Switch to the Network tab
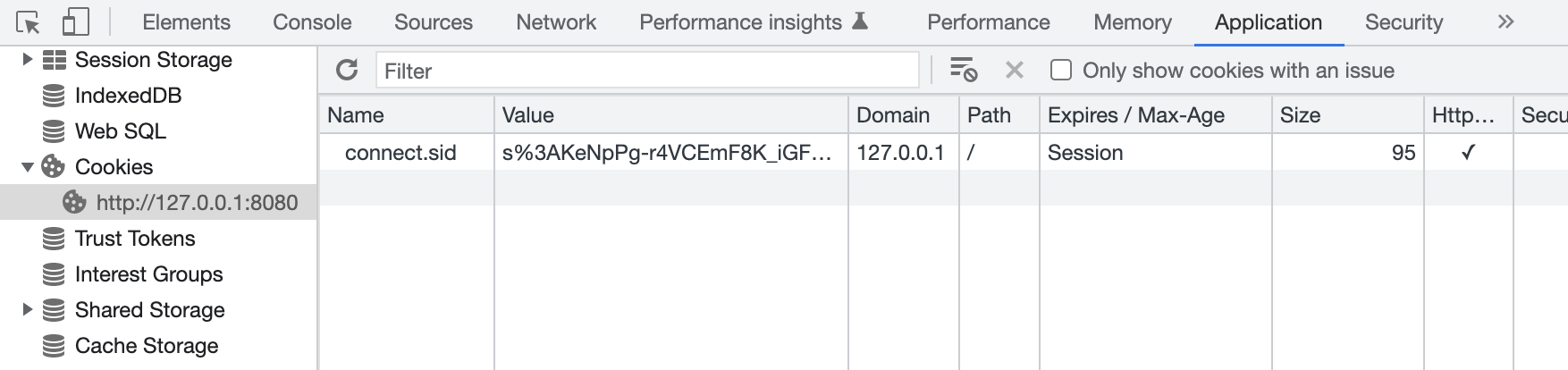 [x=555, y=22]
